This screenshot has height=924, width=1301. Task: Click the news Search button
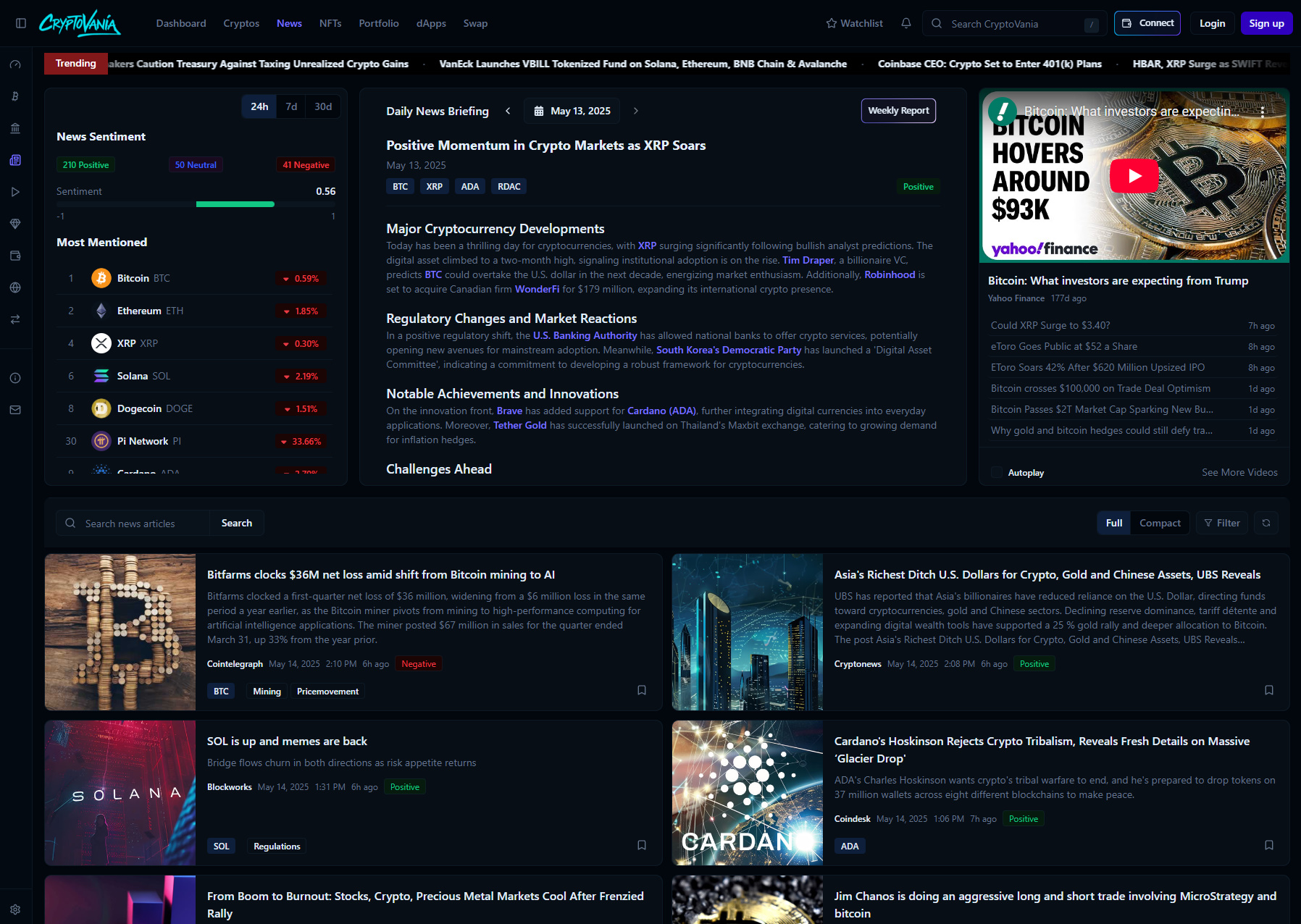coord(237,523)
